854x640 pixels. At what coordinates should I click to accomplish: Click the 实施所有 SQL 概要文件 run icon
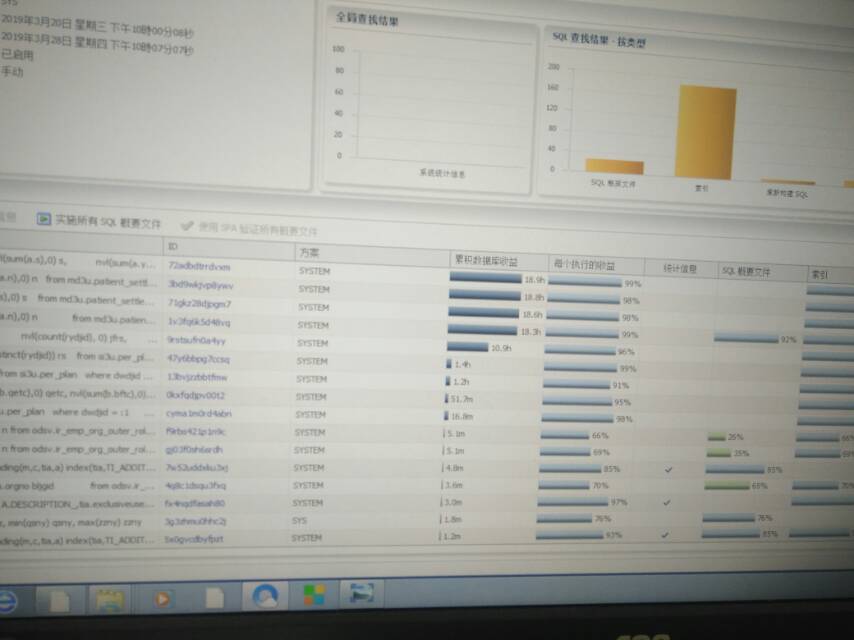(44, 220)
